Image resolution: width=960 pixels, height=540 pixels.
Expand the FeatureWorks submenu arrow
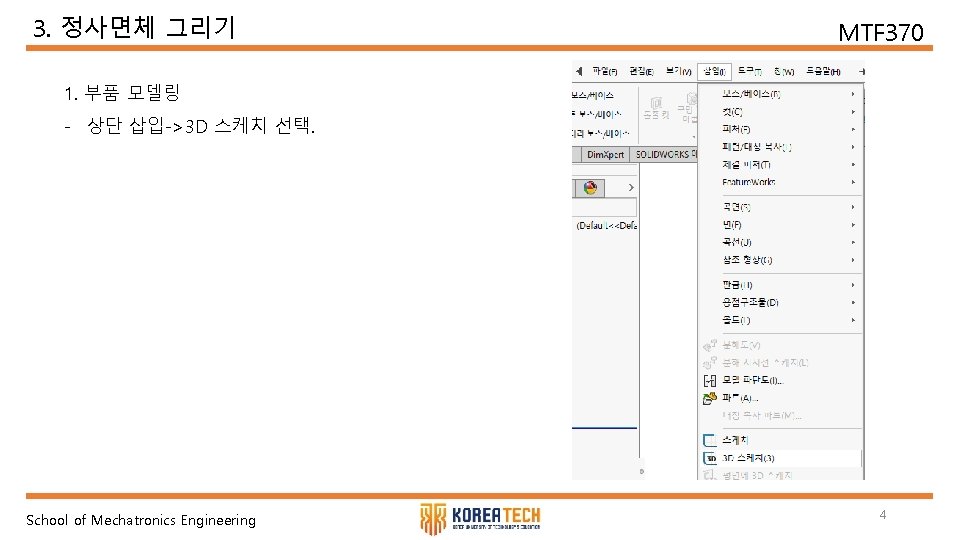[x=853, y=182]
